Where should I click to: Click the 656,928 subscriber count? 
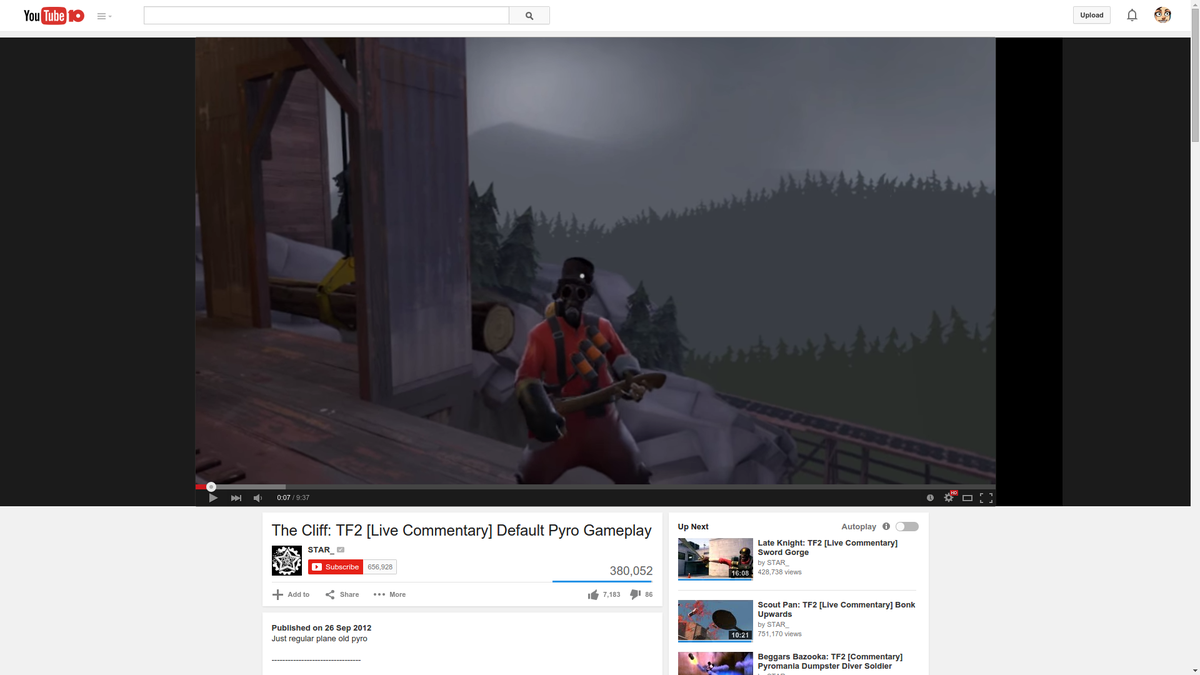click(x=380, y=567)
